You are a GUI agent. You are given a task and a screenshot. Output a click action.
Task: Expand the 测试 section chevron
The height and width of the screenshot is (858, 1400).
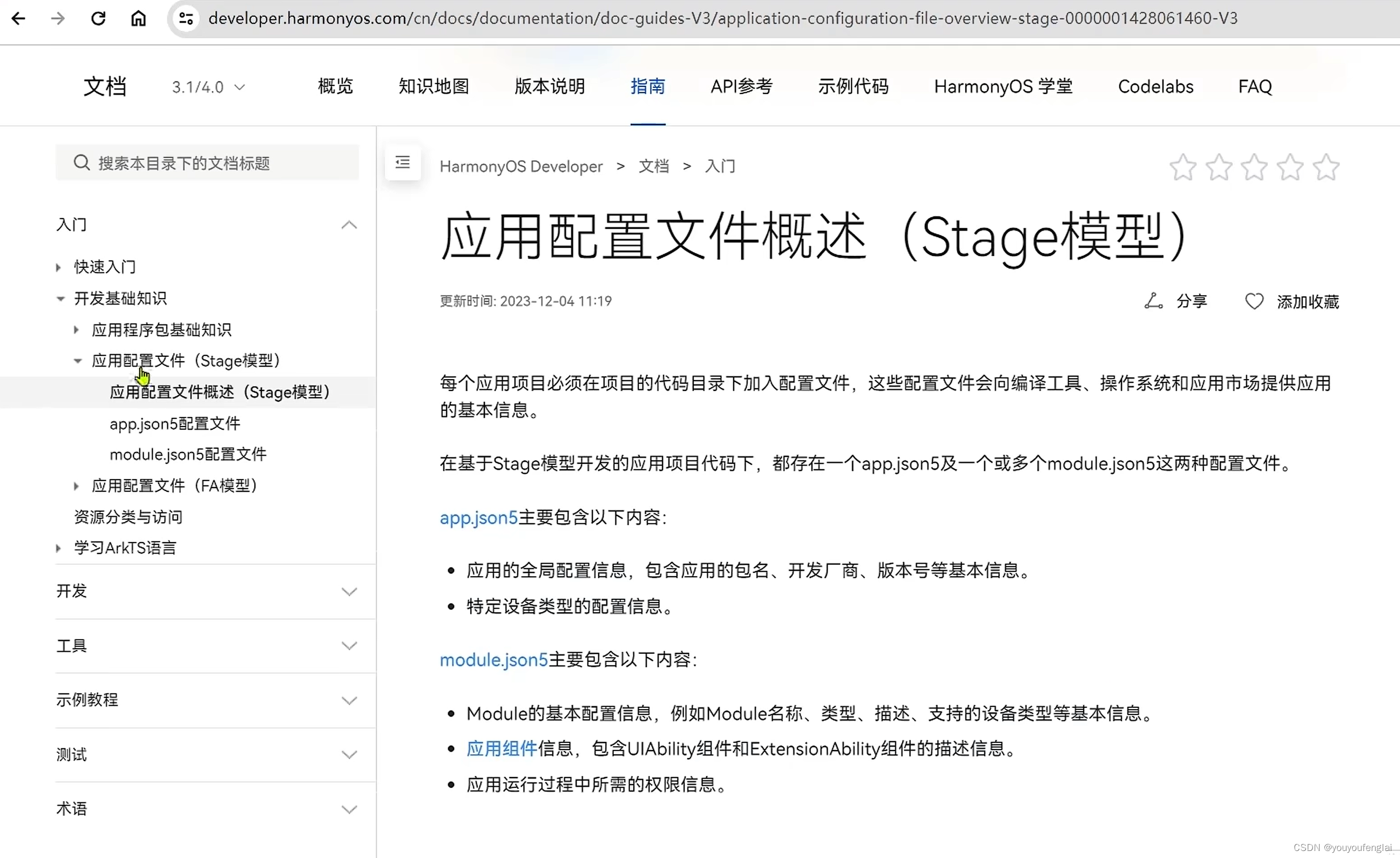tap(349, 754)
